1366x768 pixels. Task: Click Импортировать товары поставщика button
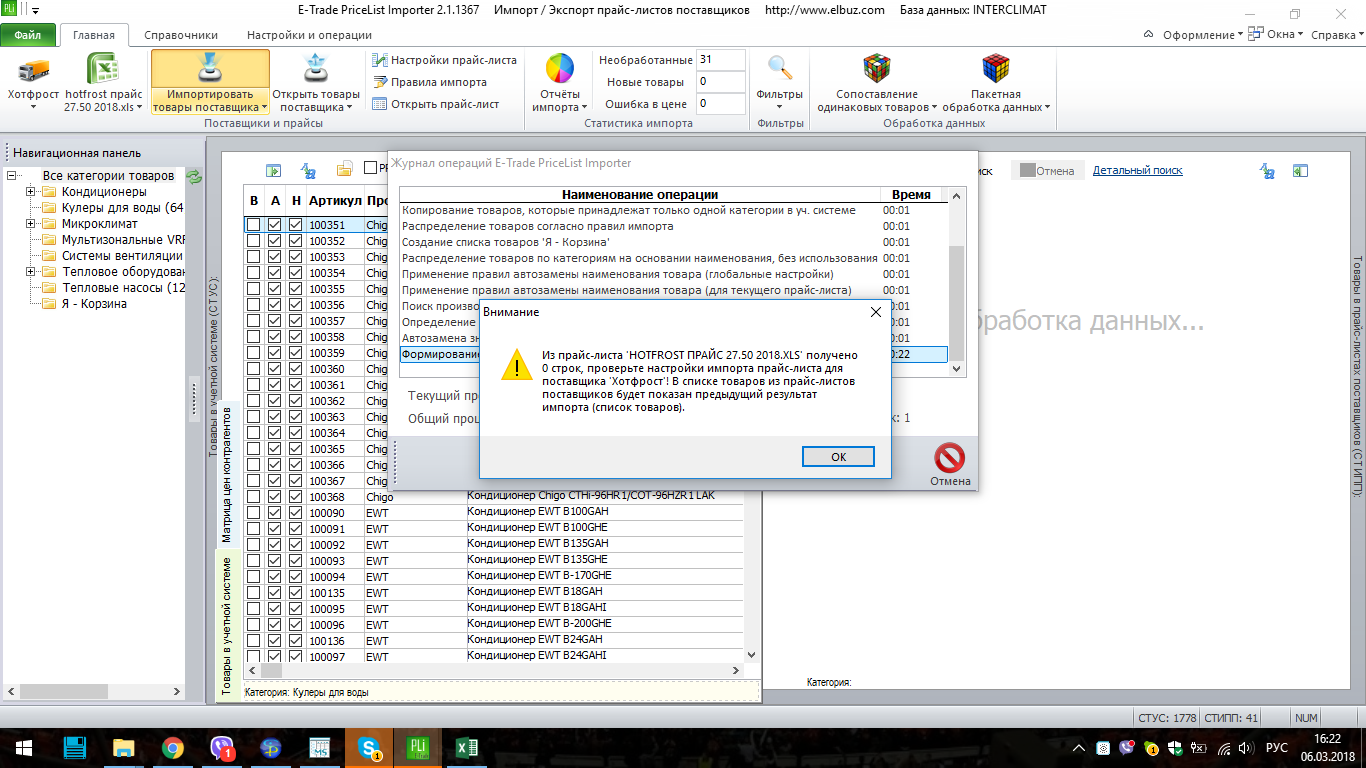[x=211, y=82]
